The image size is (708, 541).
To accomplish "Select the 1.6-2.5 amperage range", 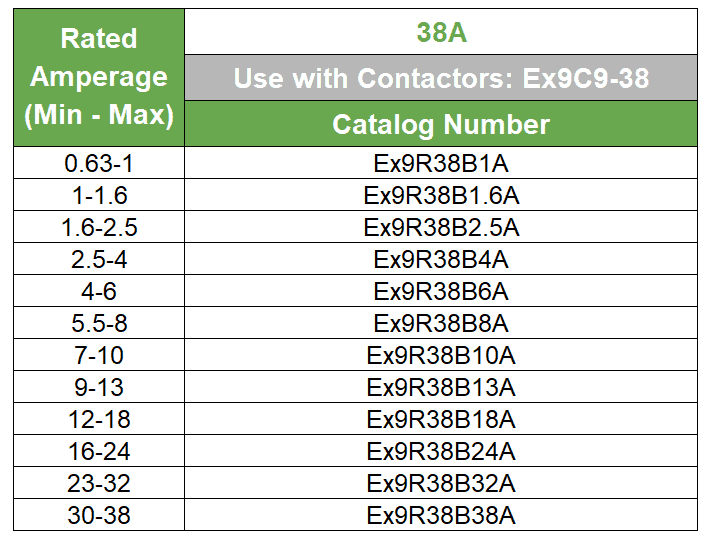I will pos(98,227).
